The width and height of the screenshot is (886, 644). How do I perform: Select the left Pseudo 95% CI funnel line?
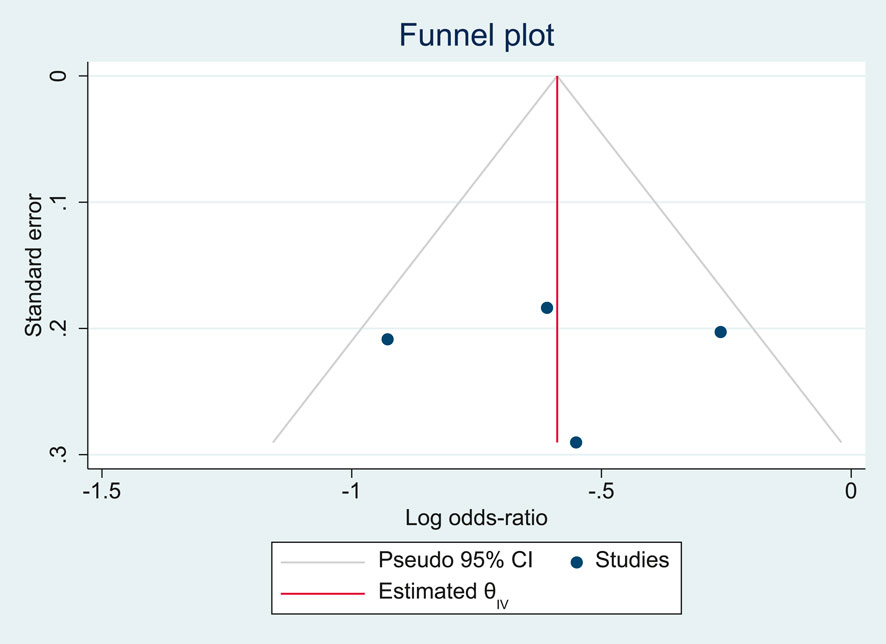415,258
